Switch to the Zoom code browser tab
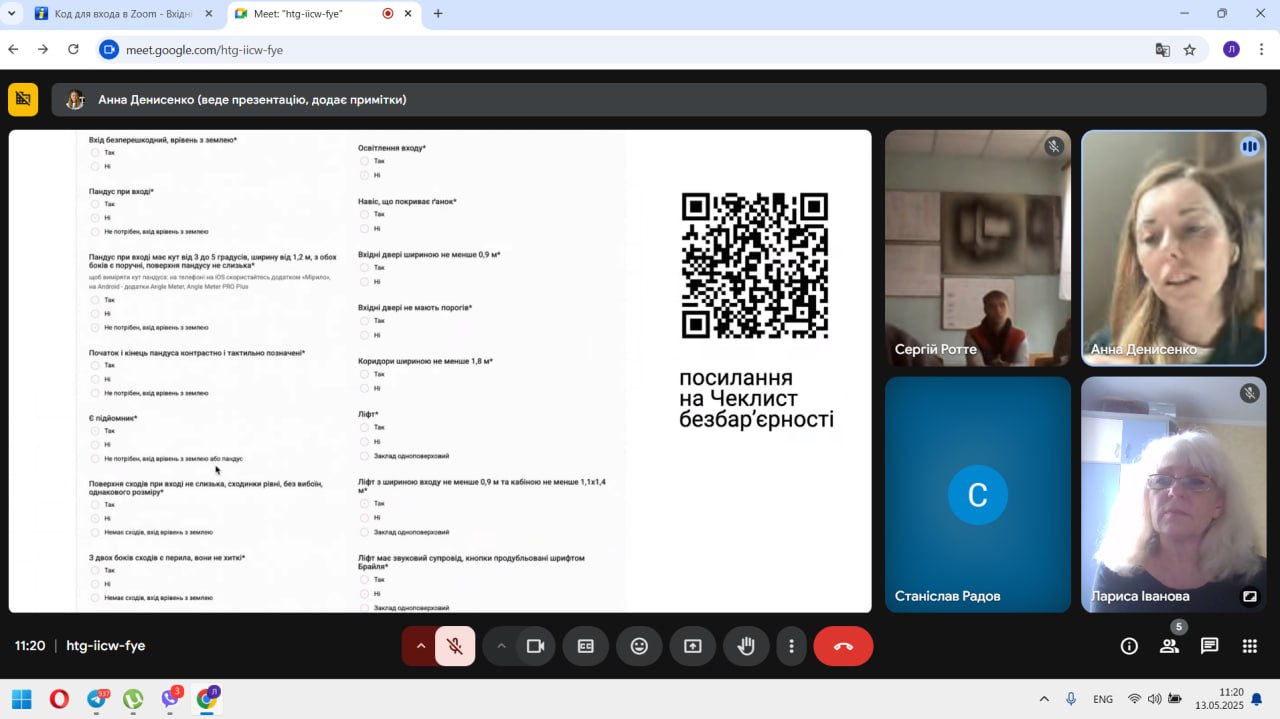 (125, 14)
